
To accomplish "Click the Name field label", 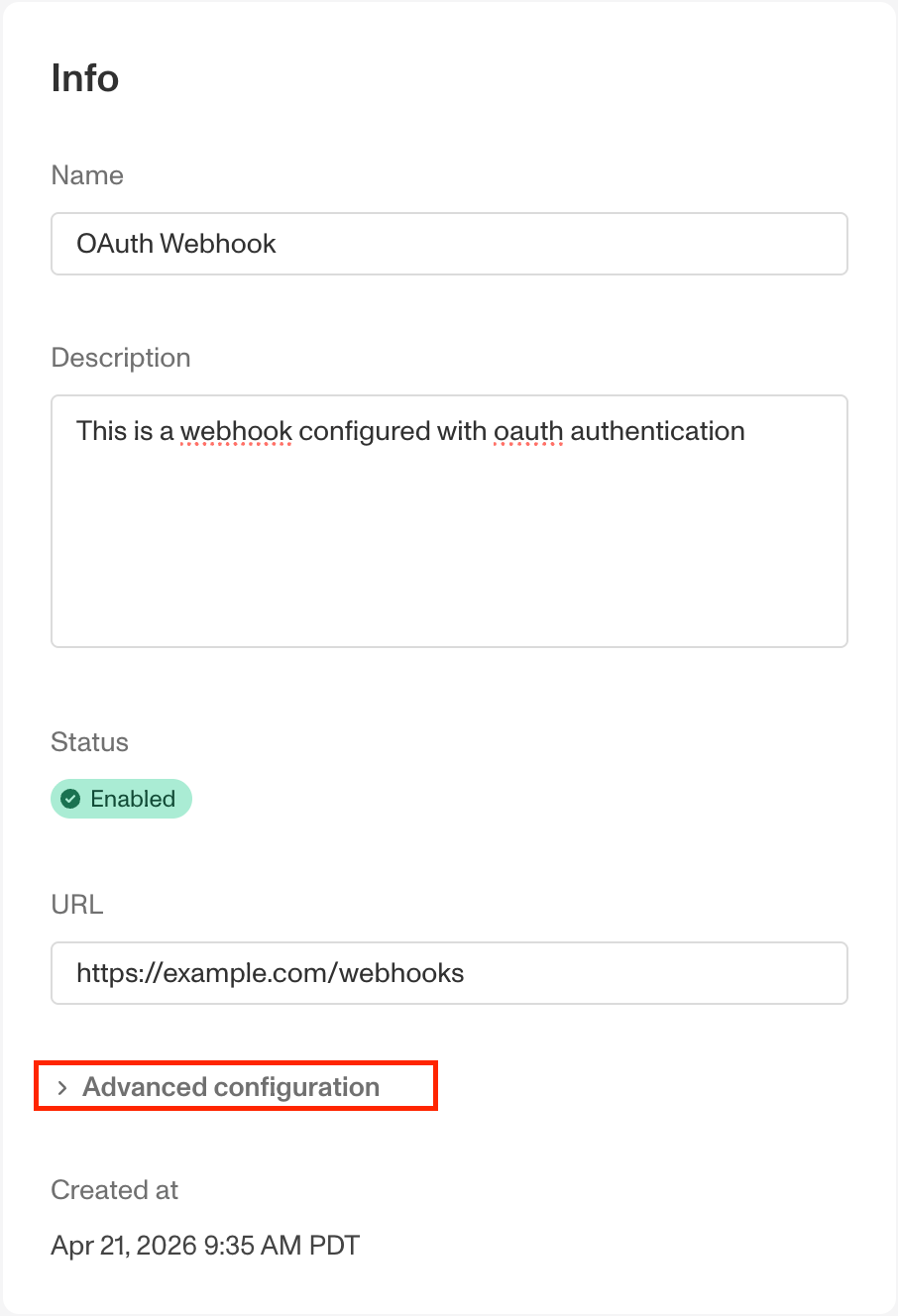I will click(87, 175).
